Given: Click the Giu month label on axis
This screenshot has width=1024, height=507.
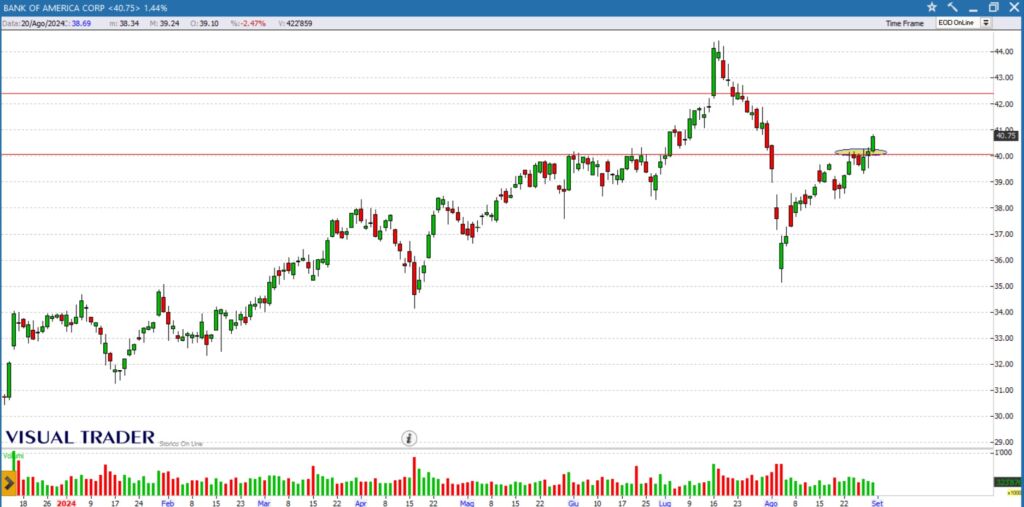Looking at the screenshot, I should 573,503.
